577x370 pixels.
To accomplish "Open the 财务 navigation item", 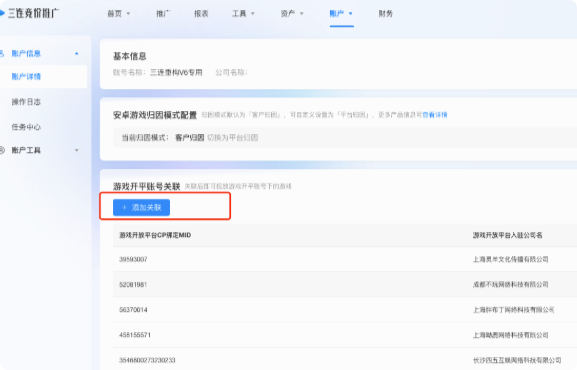I will click(386, 14).
